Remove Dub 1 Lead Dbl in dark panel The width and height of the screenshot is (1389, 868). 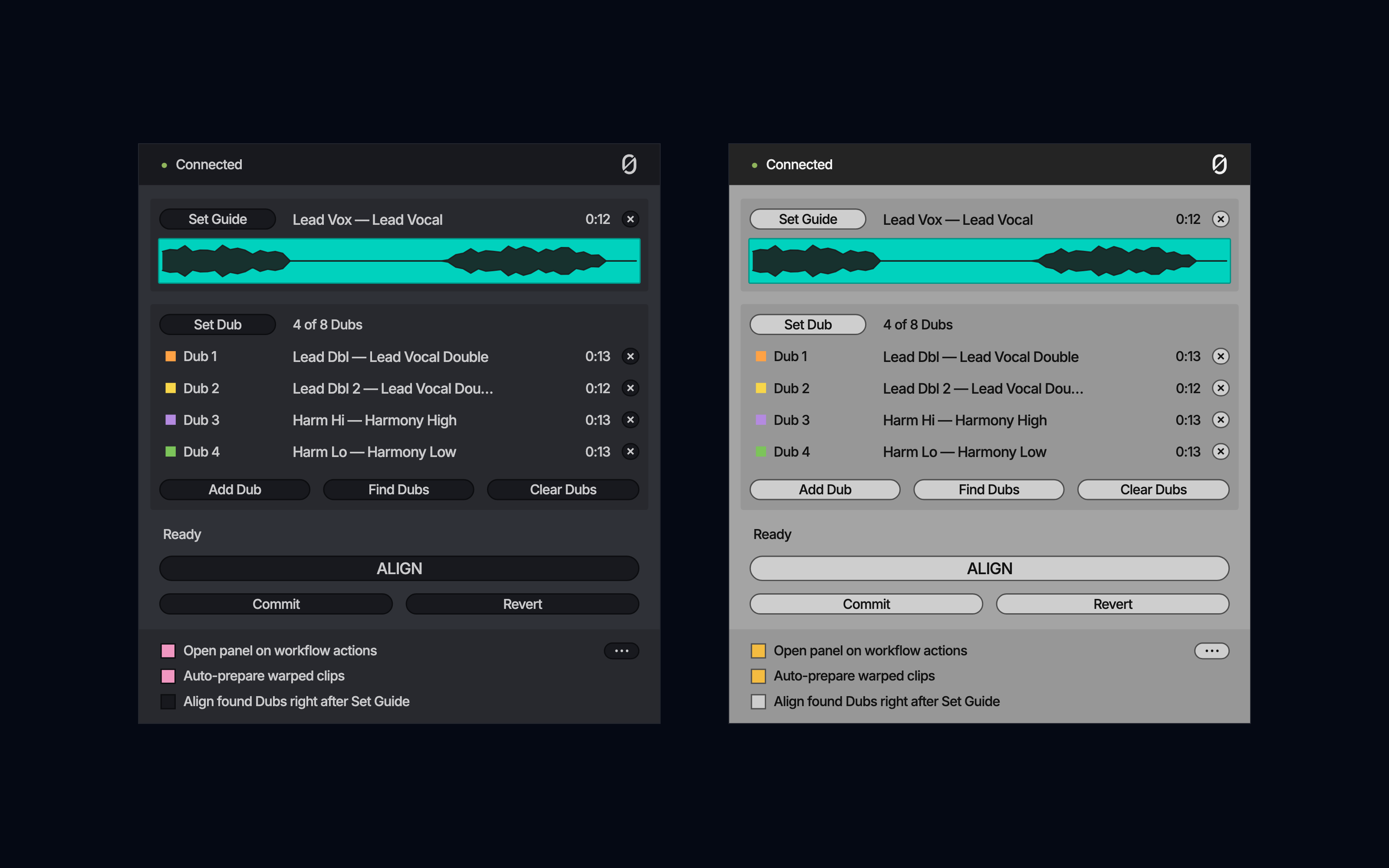click(630, 356)
